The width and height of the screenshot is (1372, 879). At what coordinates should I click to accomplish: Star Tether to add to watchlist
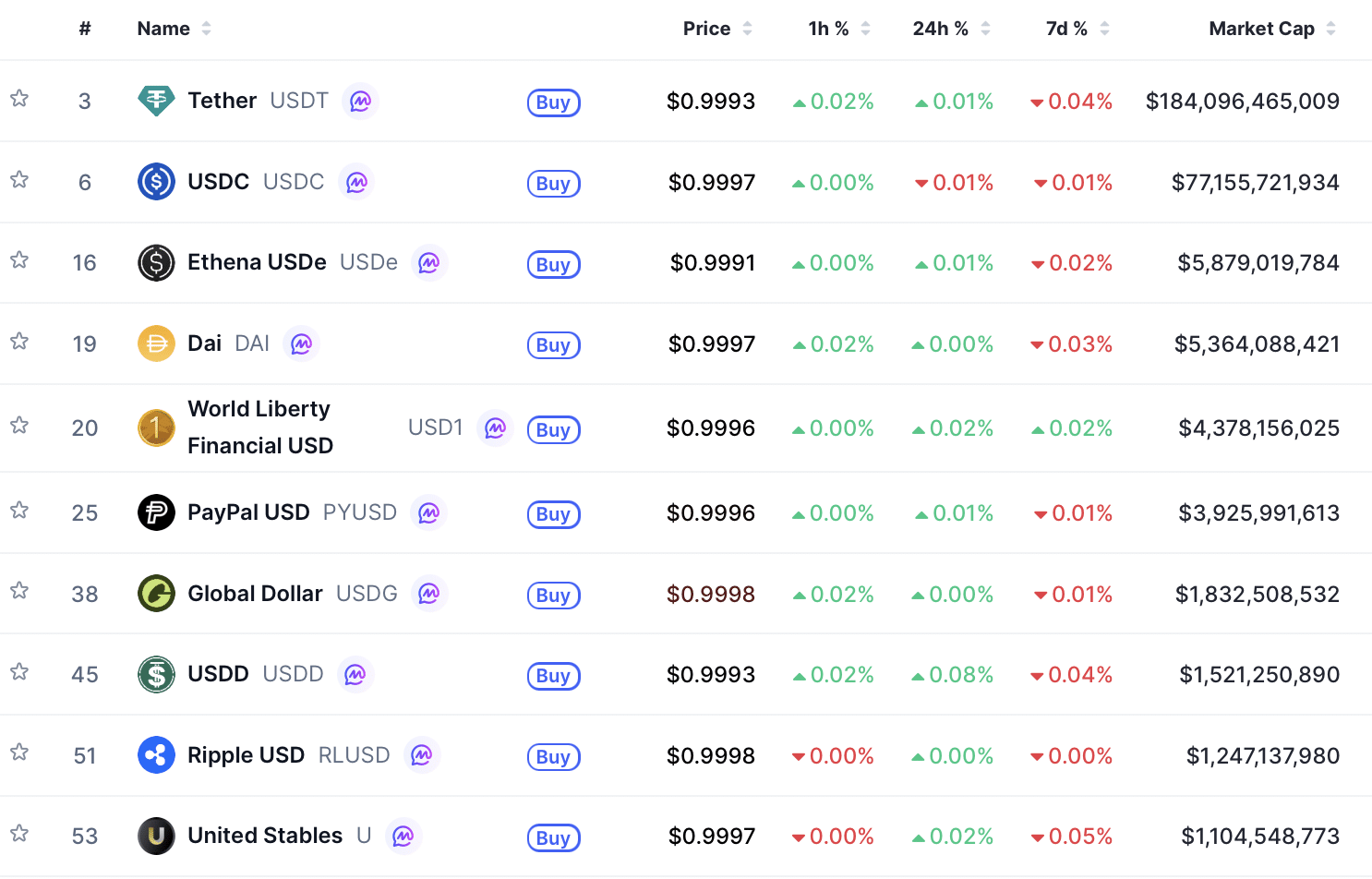[x=19, y=99]
